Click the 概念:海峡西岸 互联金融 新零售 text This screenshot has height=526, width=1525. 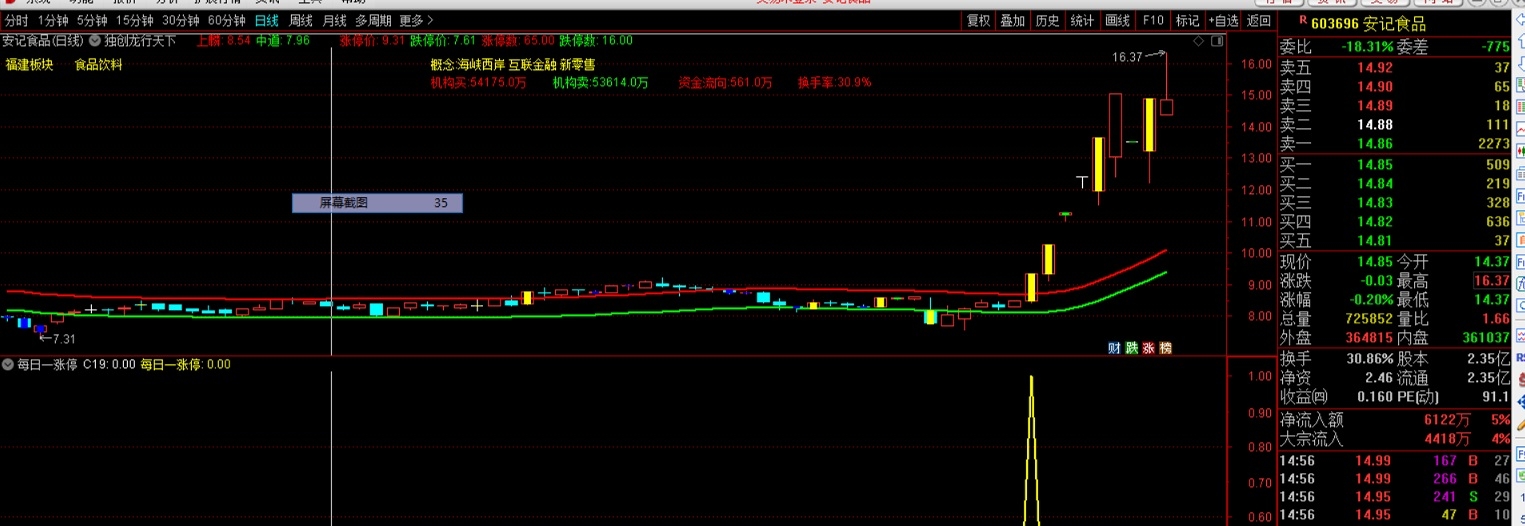click(x=512, y=64)
